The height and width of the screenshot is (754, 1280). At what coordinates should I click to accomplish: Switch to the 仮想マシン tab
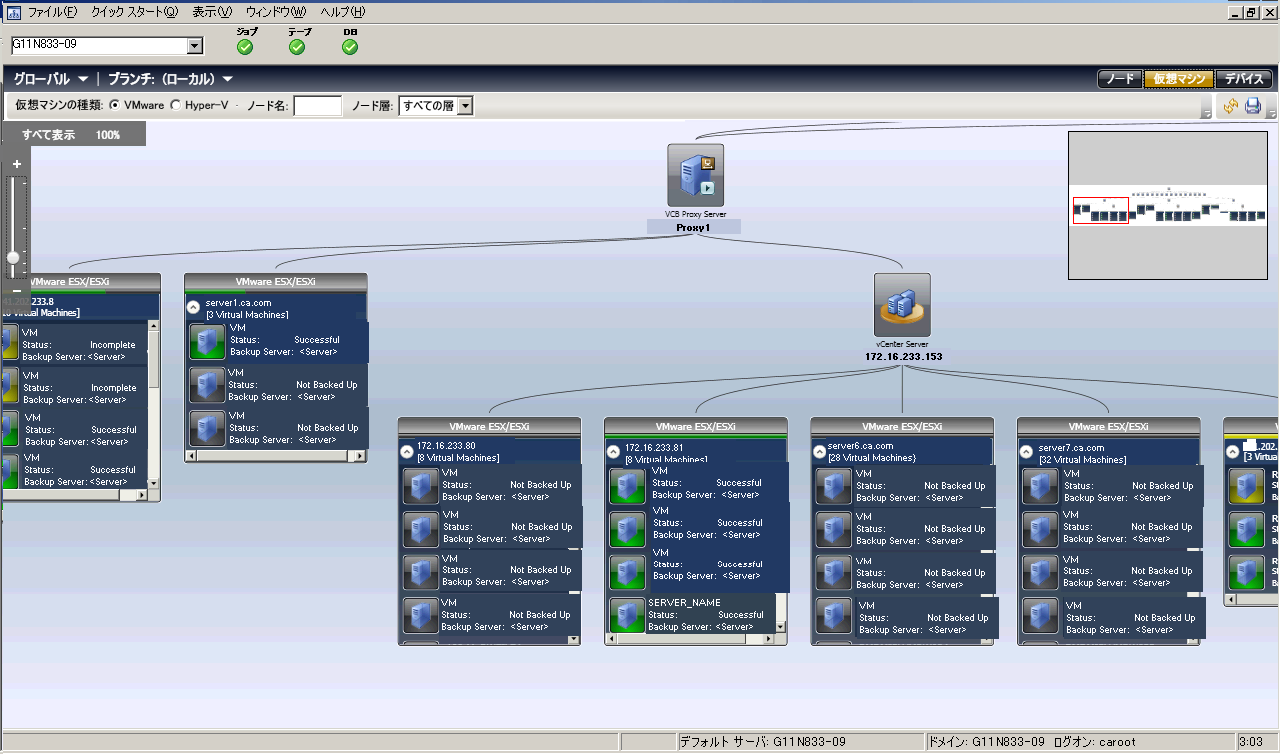(x=1179, y=79)
